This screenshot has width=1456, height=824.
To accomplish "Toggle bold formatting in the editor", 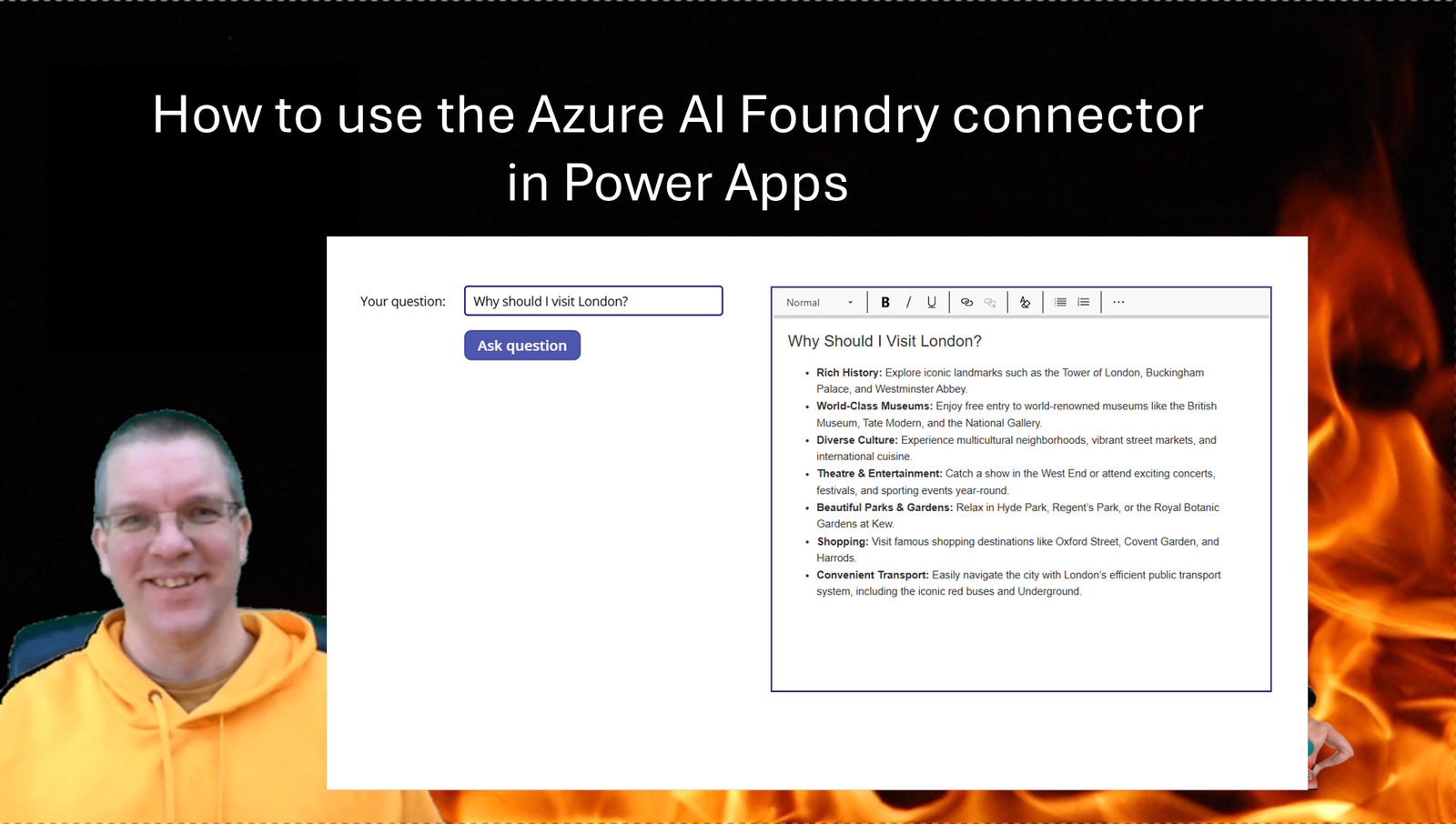I will pos(885,302).
